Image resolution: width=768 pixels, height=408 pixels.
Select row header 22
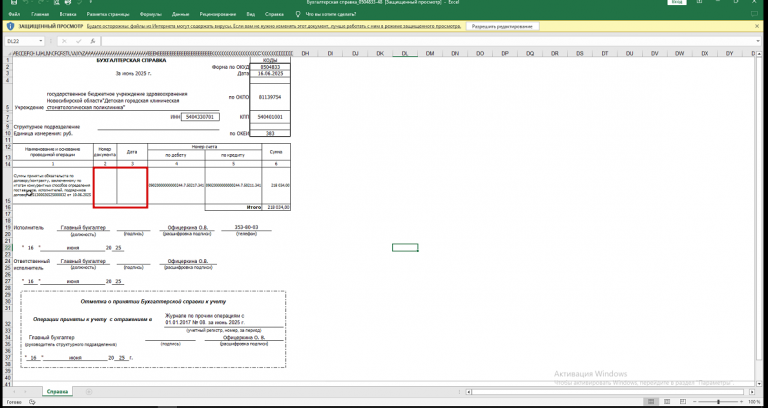(7, 248)
